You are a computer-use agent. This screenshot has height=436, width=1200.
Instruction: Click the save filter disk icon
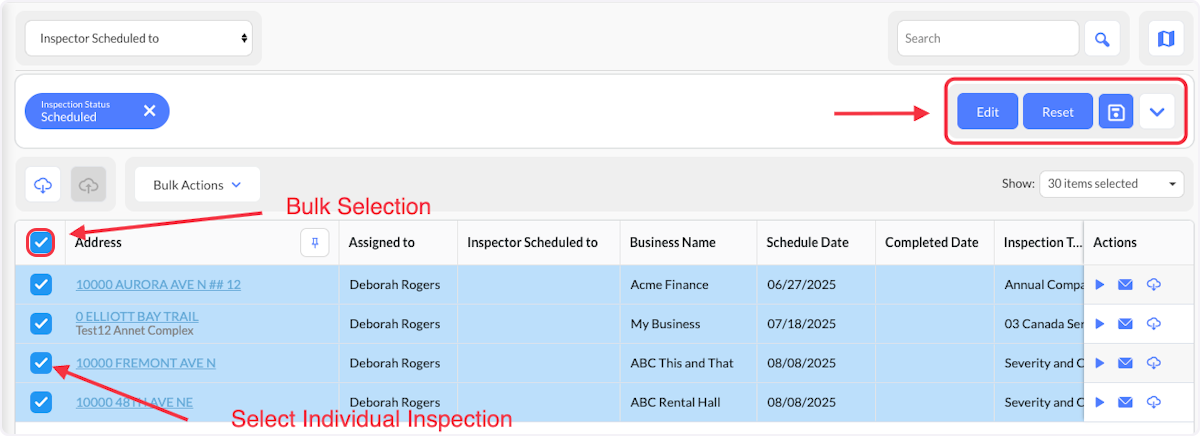[x=1116, y=112]
